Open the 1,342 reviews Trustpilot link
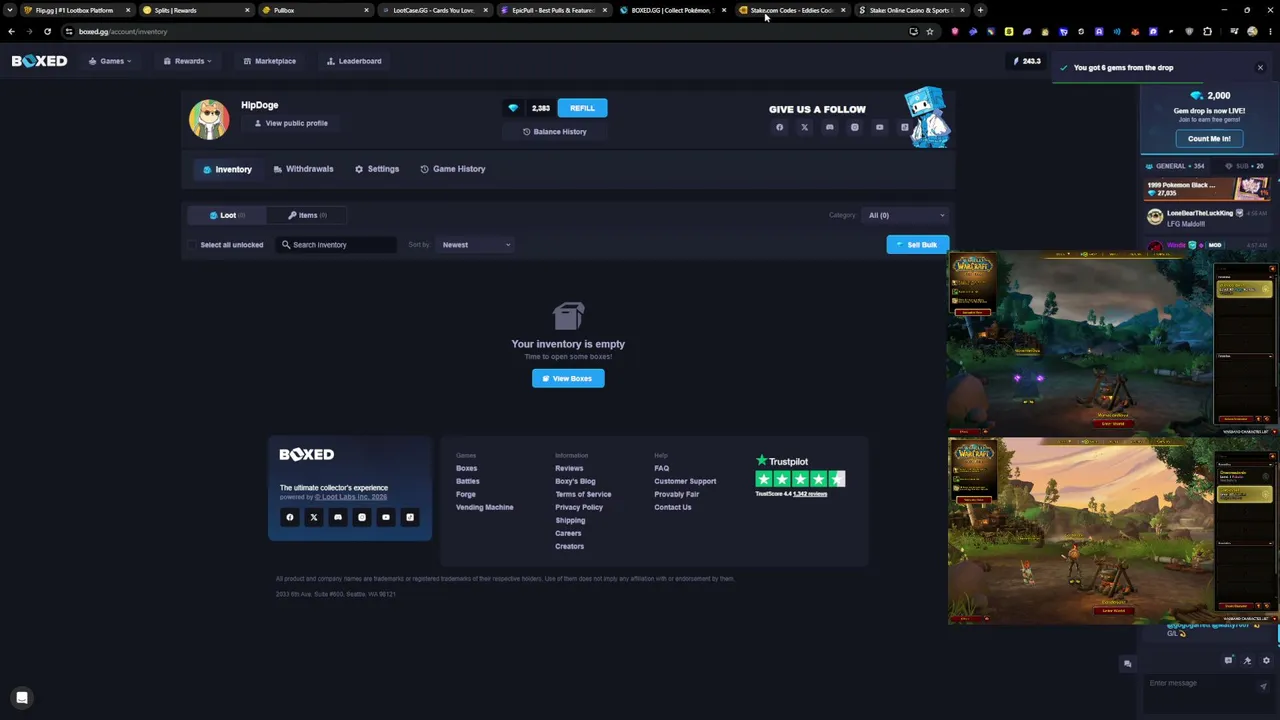 (x=810, y=494)
